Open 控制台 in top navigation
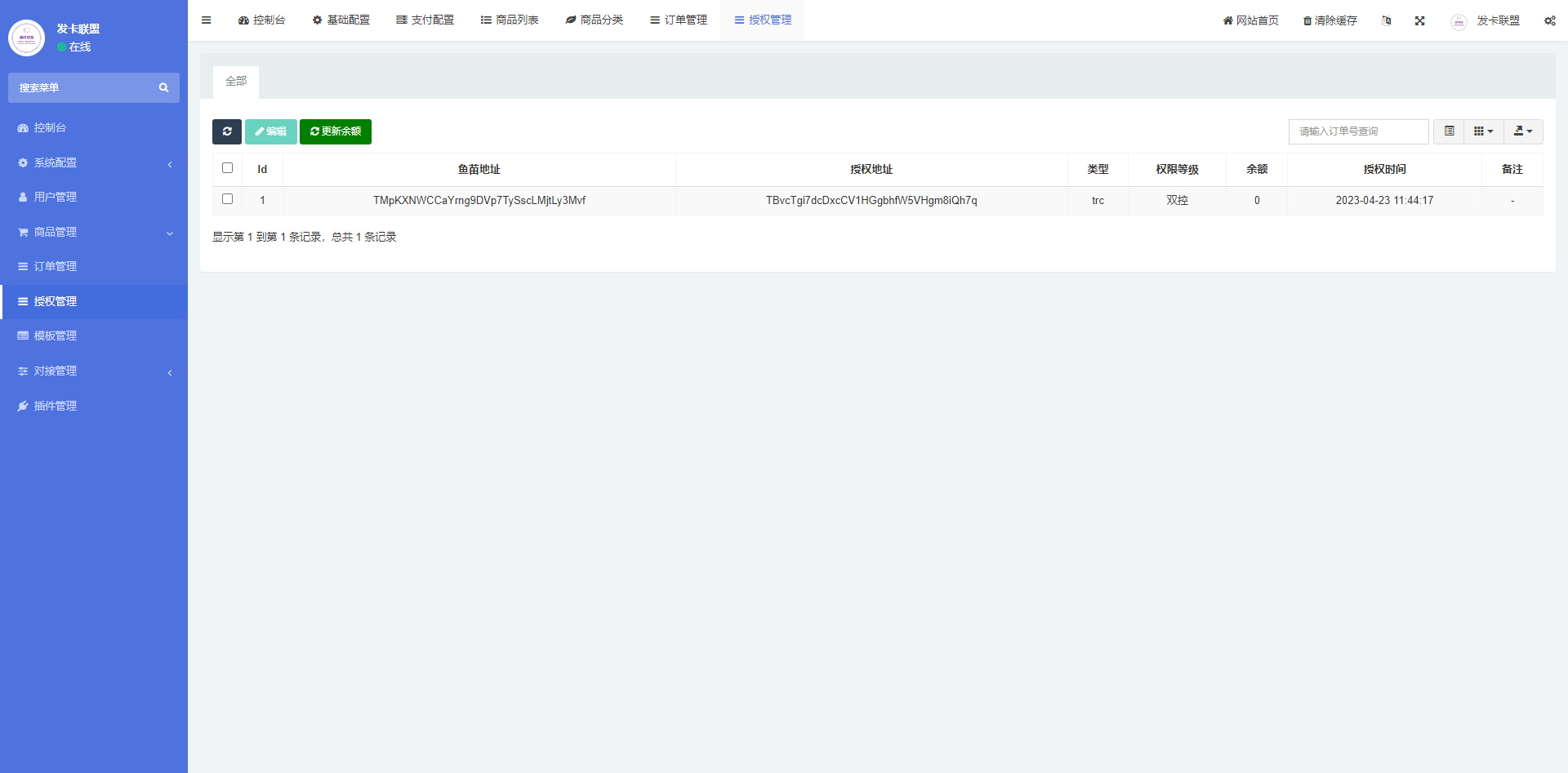Screen dimensions: 1568x773 coord(262,20)
